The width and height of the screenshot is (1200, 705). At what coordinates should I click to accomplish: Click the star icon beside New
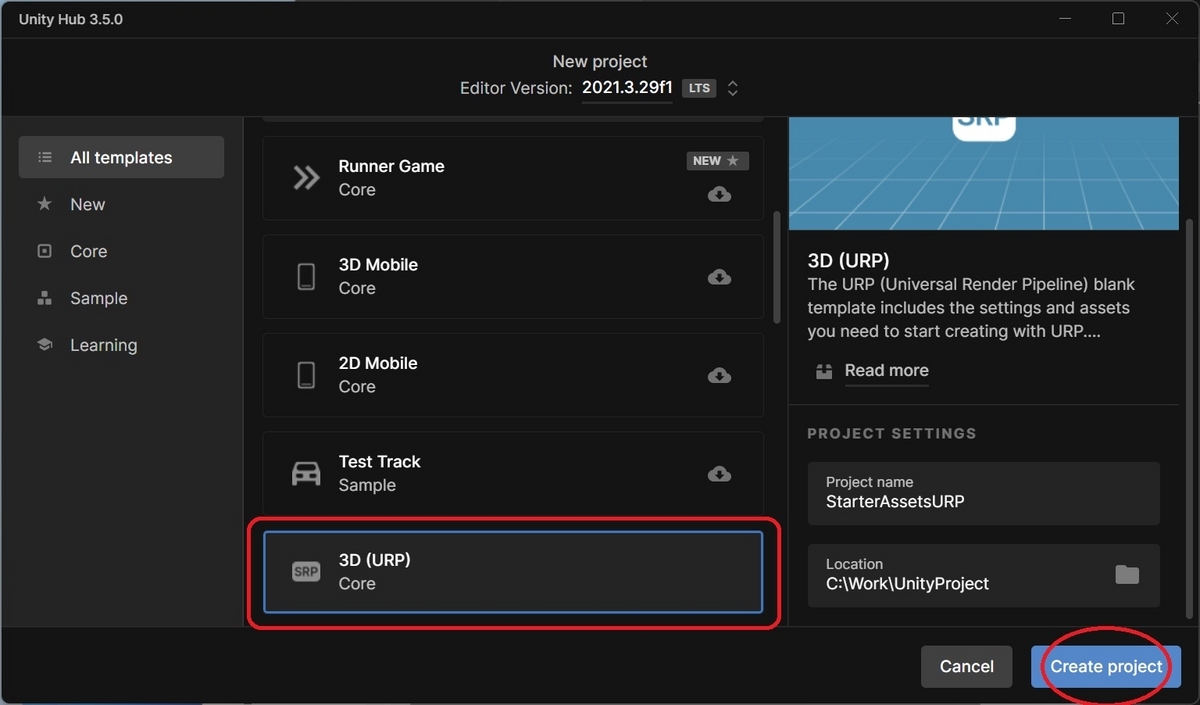point(44,204)
